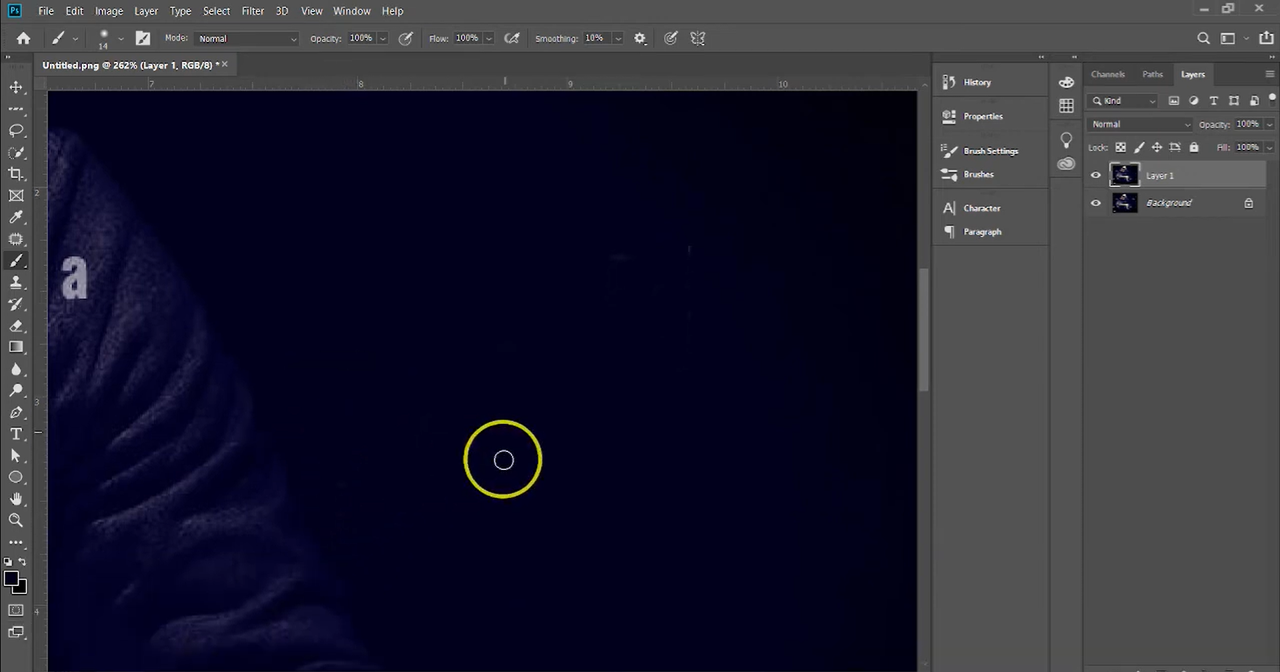This screenshot has height=672, width=1280.
Task: Open the Swatches grid panel icon
Action: tap(1066, 105)
